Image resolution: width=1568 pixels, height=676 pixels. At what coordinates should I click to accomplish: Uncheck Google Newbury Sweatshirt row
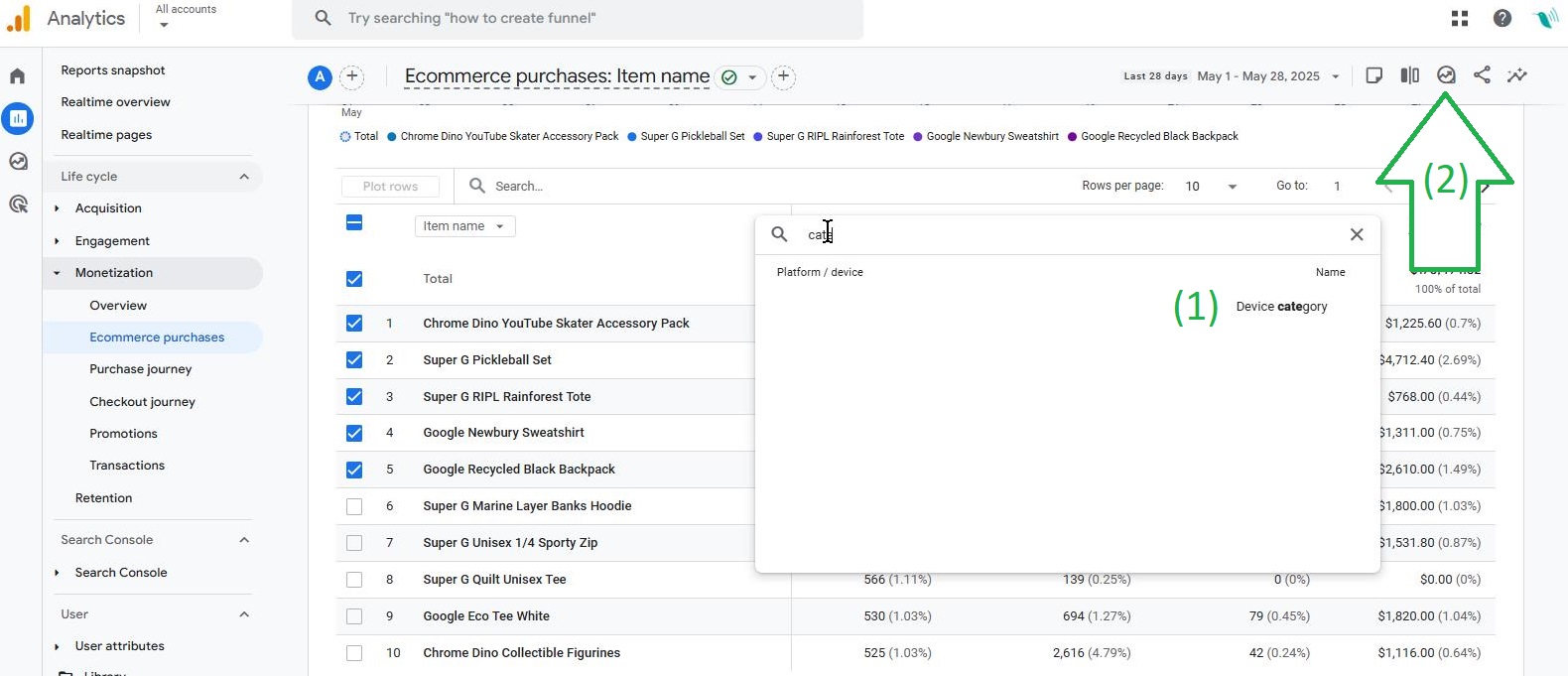tap(354, 433)
